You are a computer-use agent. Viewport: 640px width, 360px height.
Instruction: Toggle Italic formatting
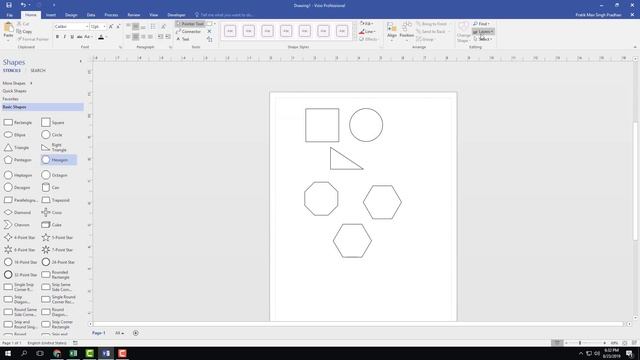(64, 37)
